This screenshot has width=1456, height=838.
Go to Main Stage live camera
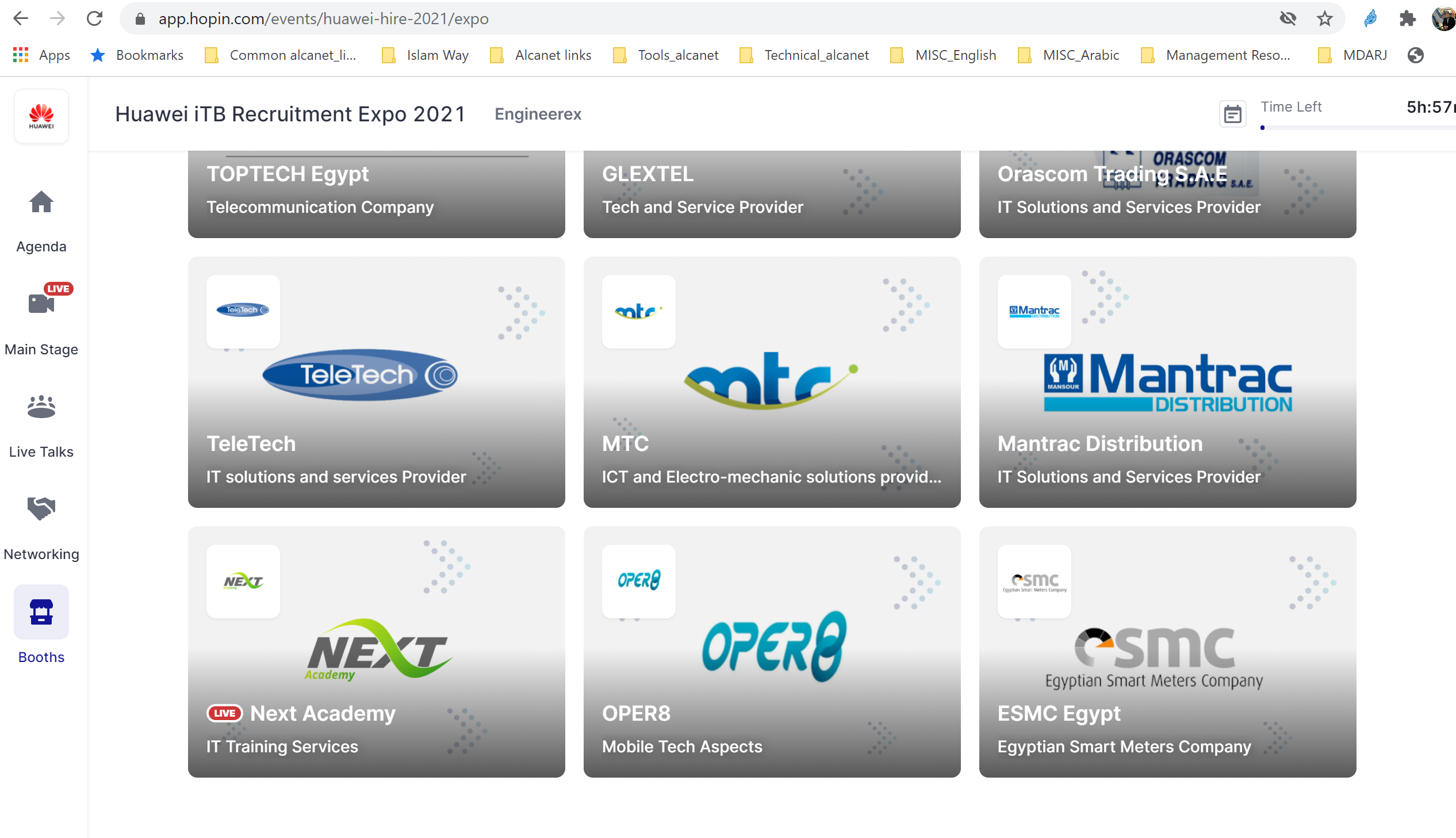click(x=41, y=303)
